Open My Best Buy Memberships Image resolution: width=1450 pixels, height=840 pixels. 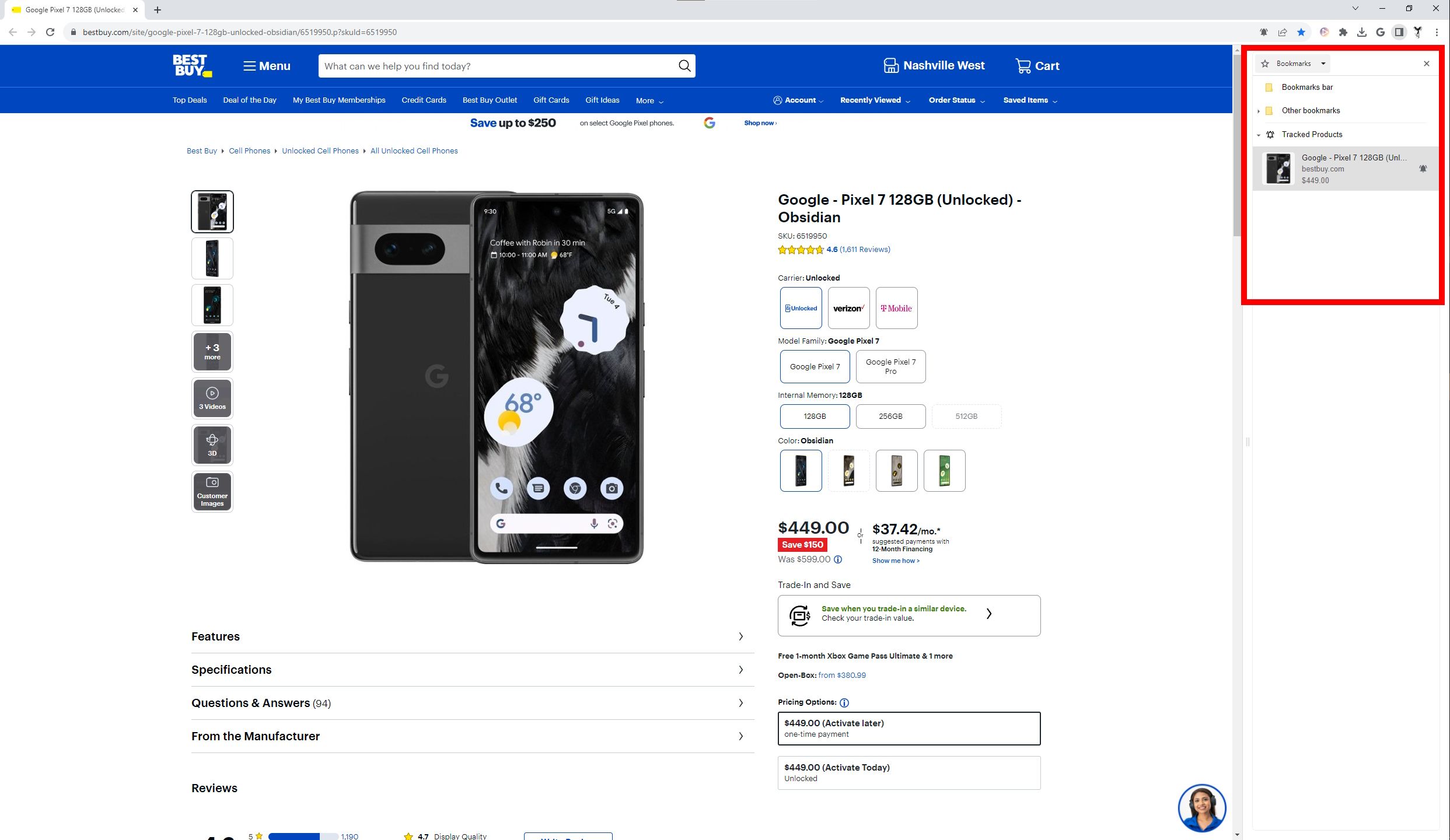point(339,100)
